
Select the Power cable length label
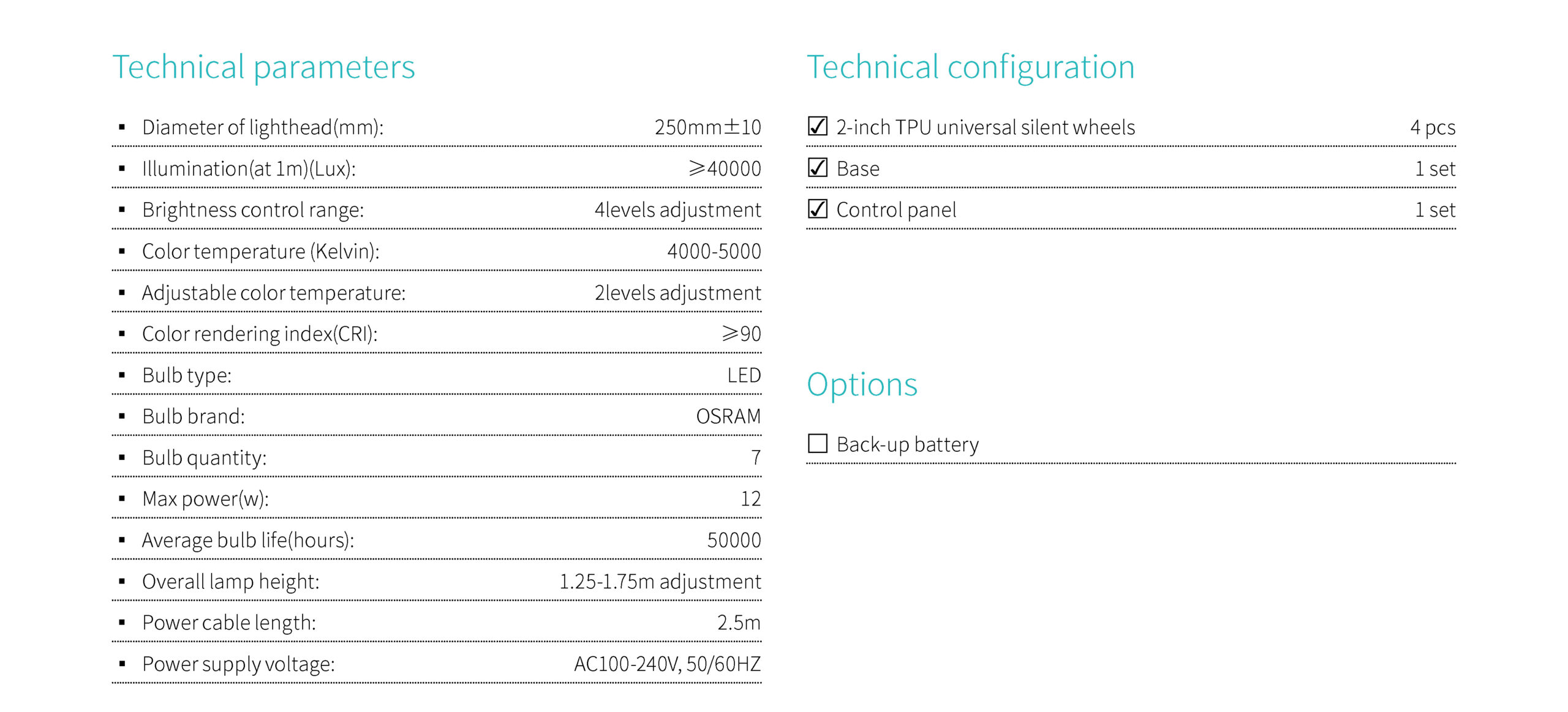coord(229,623)
